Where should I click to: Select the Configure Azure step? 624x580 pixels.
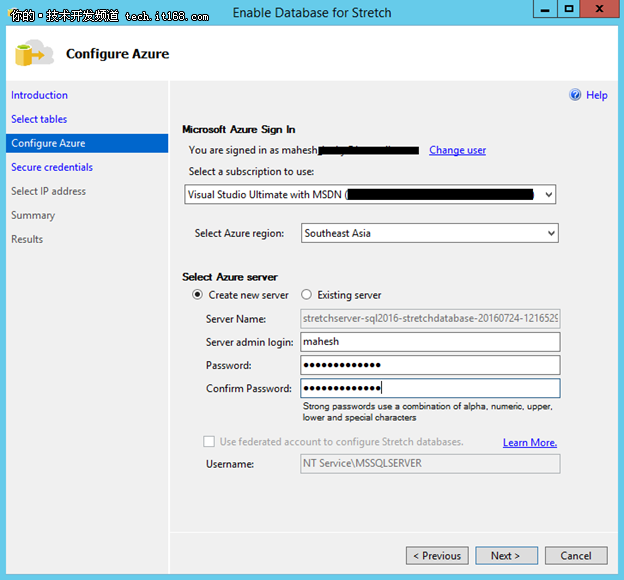tap(87, 143)
